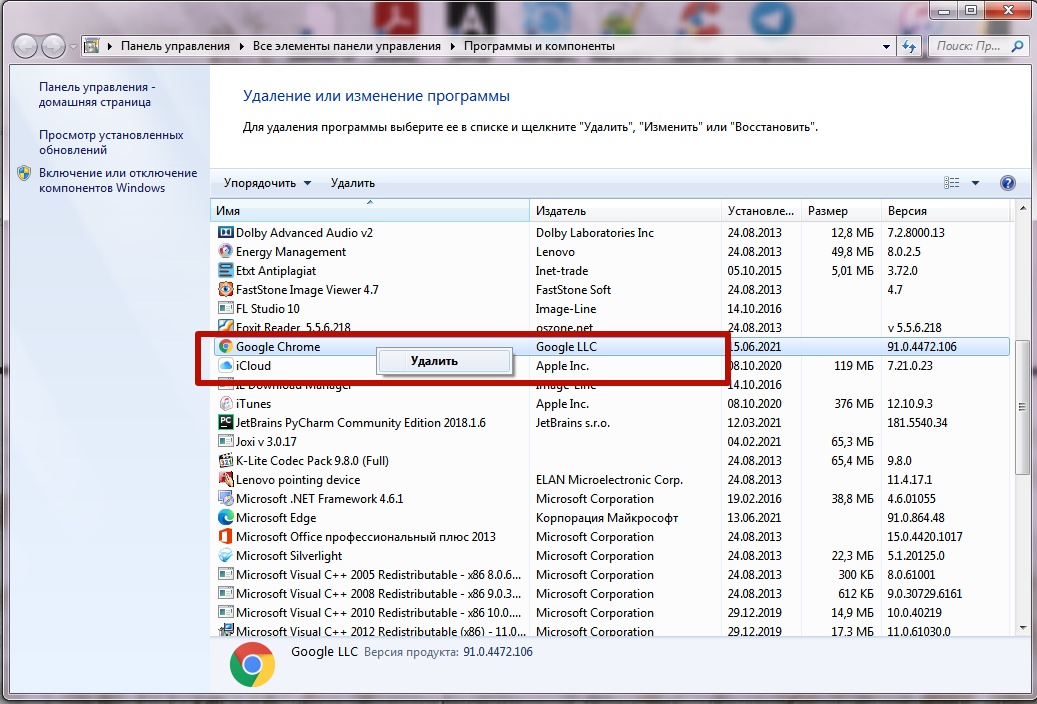Click the Dolby Advanced Audio v2 icon
This screenshot has width=1037, height=704.
226,233
